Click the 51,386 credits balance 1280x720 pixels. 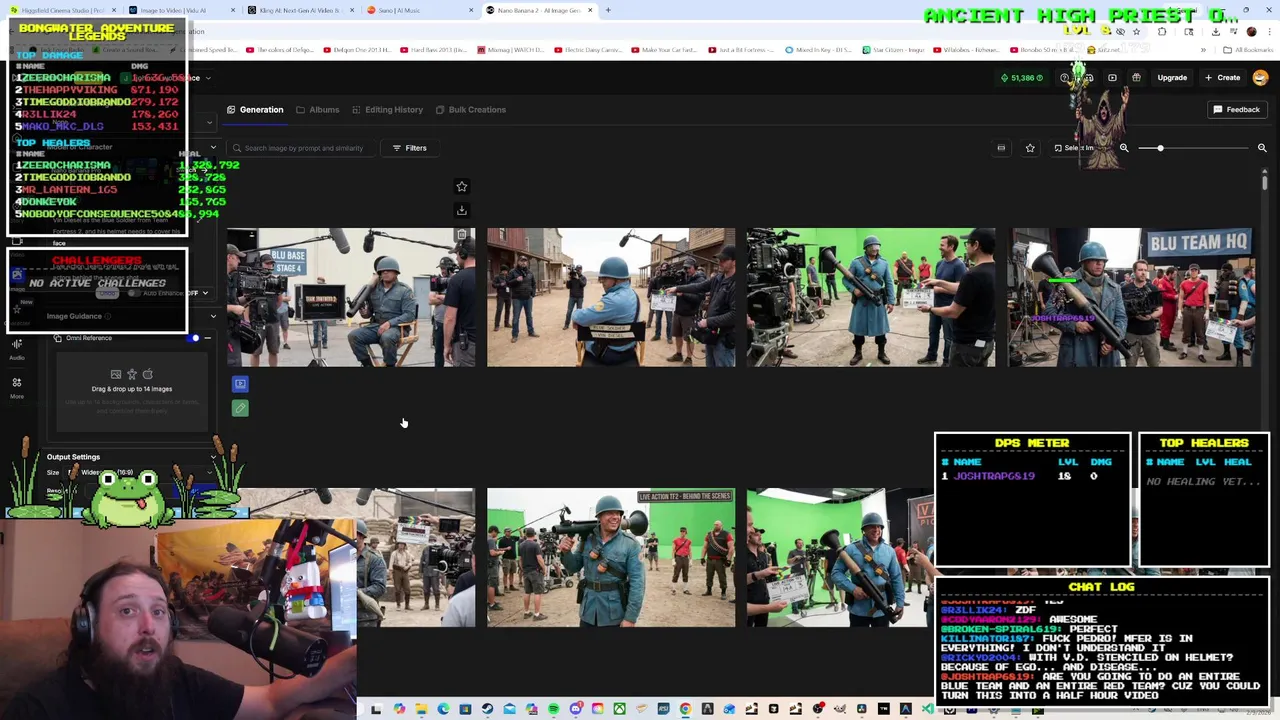coord(1022,78)
